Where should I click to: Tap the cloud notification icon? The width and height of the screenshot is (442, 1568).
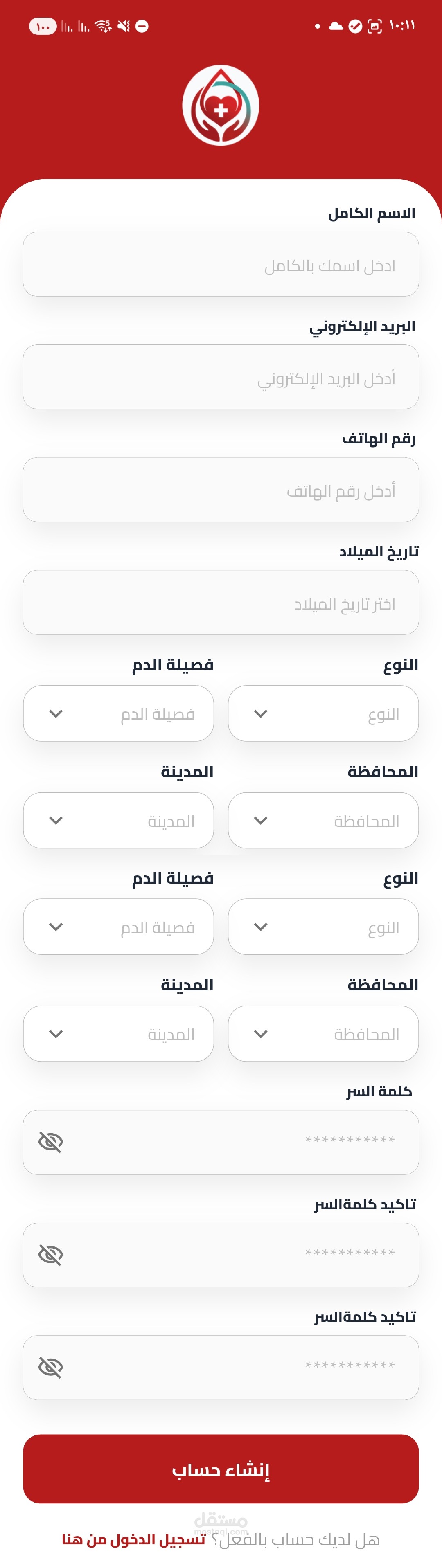336,26
